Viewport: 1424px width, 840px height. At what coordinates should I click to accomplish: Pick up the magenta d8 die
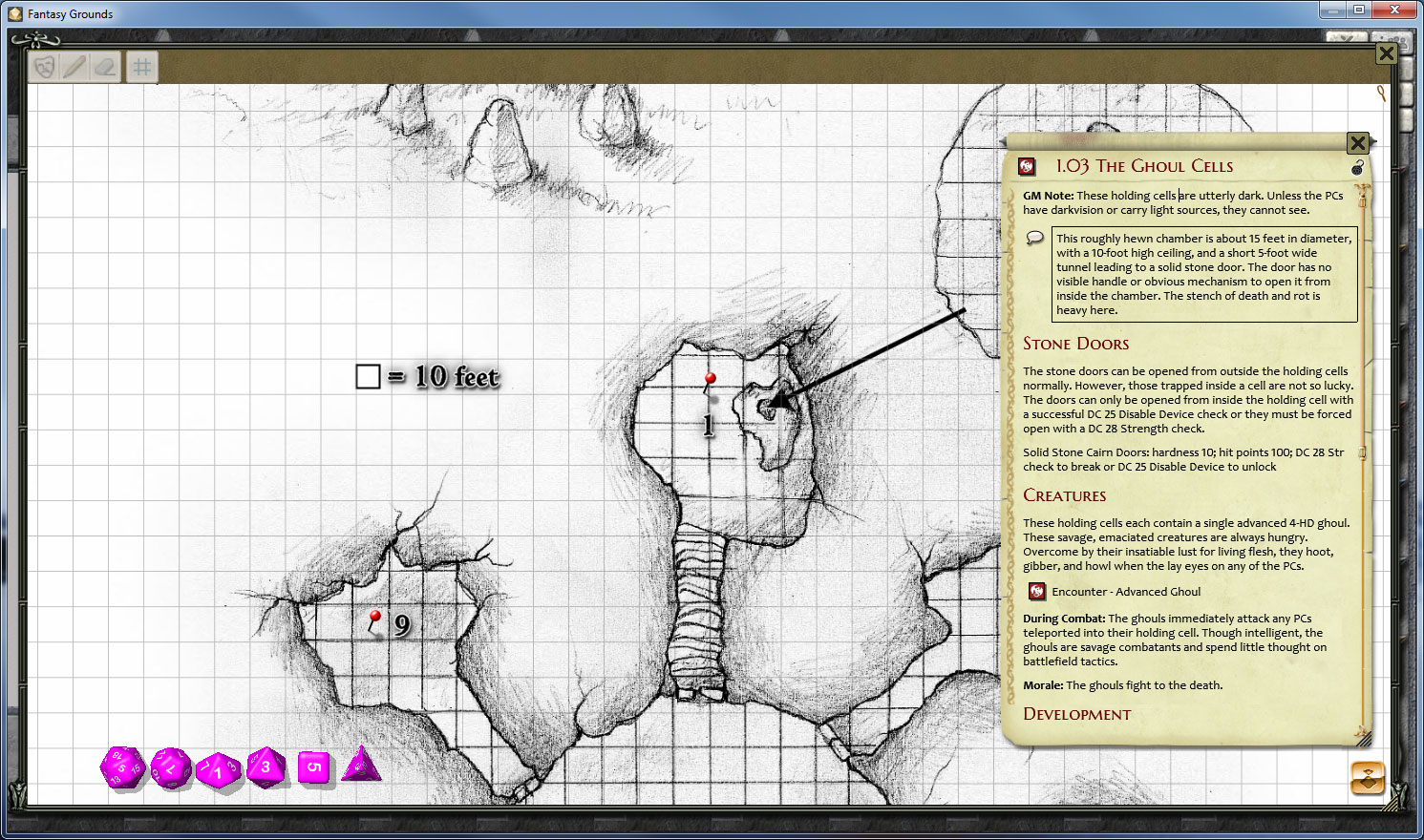pyautogui.click(x=266, y=766)
